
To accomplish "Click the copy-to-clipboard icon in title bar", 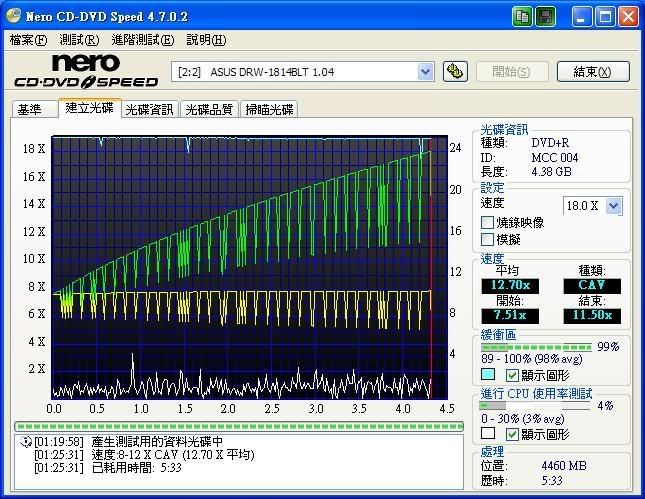I will (x=522, y=17).
